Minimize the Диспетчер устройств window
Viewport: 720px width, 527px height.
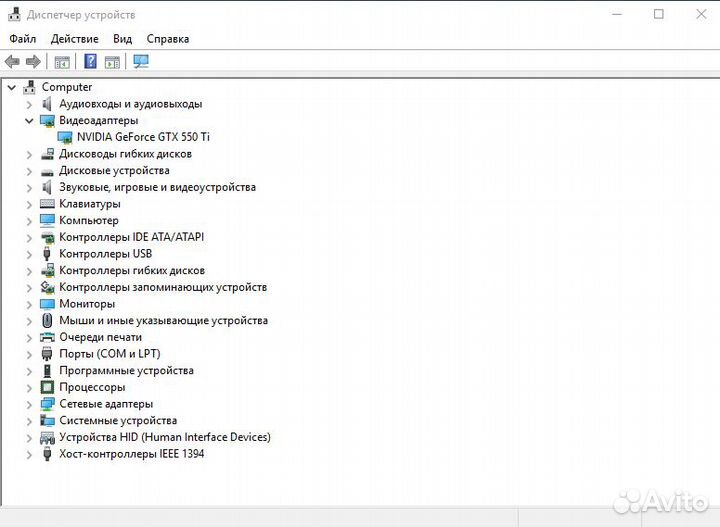[x=617, y=14]
